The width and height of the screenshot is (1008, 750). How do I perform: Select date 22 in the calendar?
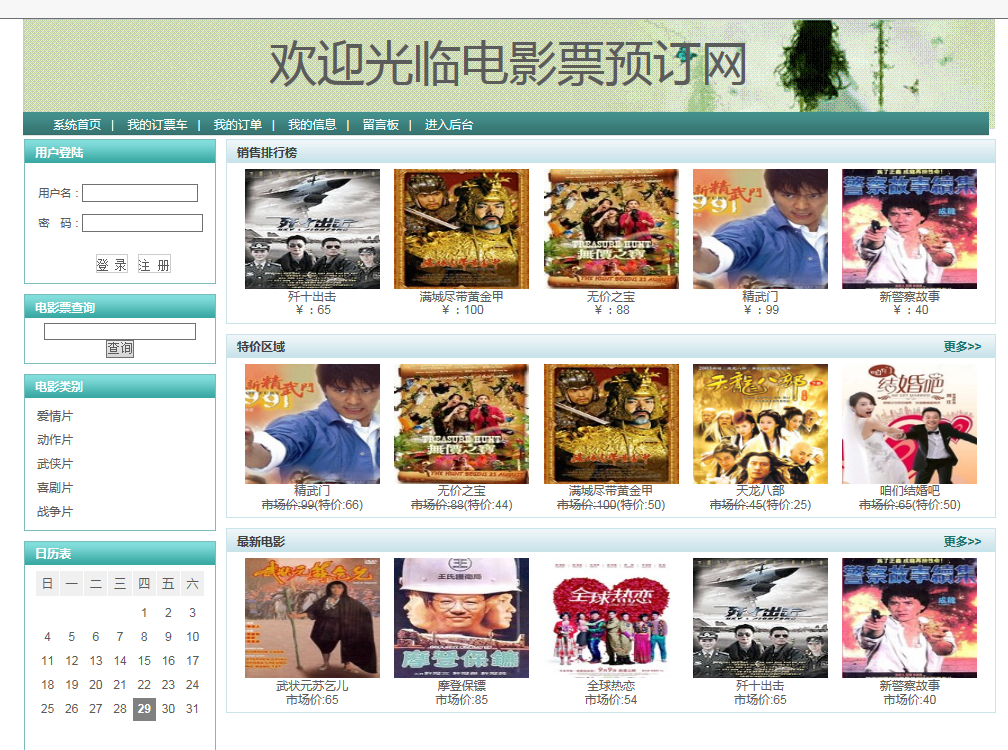(144, 685)
